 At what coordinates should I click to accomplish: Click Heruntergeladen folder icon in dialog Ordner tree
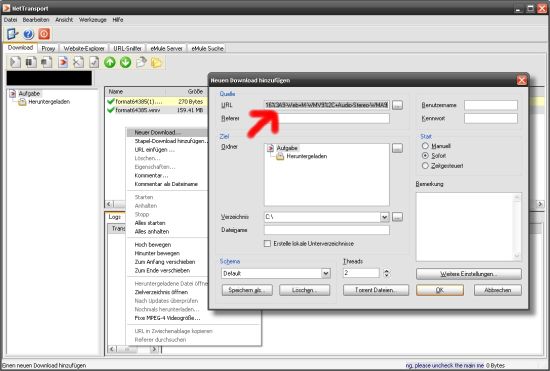[280, 156]
